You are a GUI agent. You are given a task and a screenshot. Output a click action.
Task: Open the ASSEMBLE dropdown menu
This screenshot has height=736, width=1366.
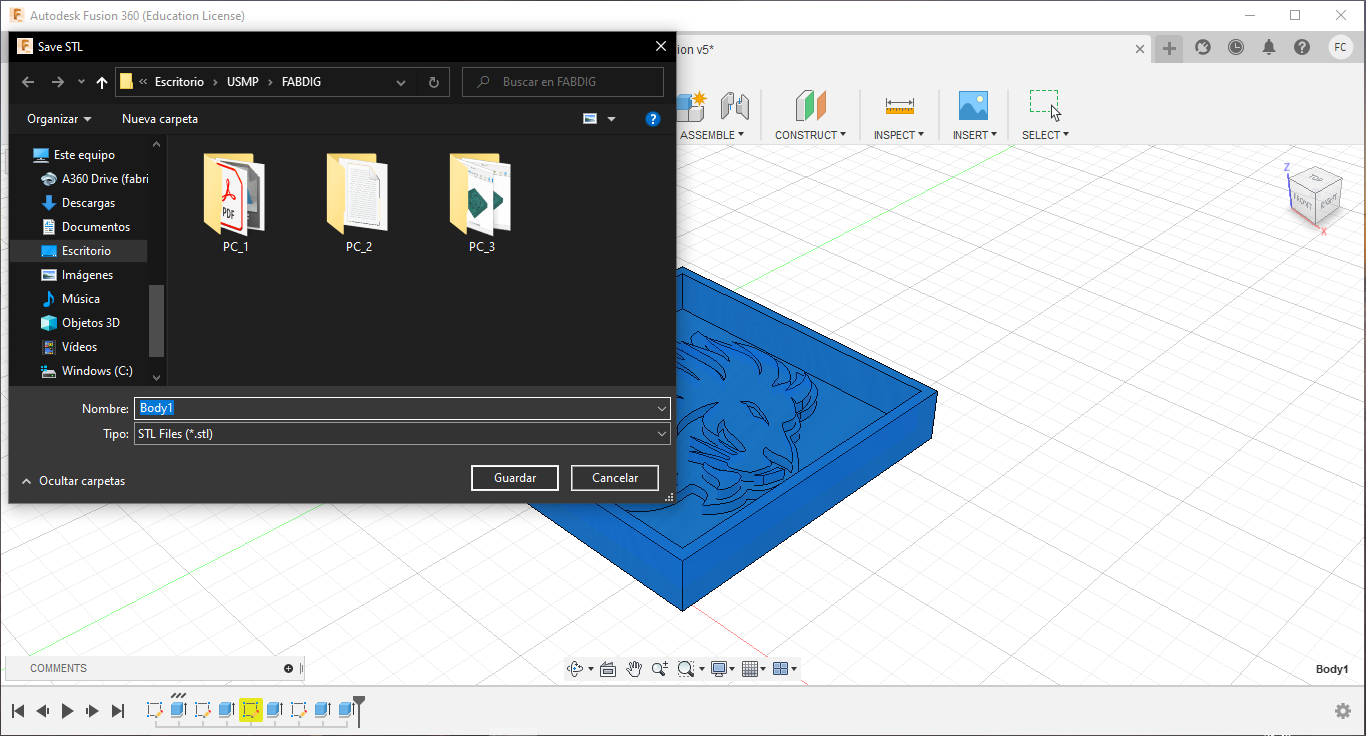[x=712, y=135]
